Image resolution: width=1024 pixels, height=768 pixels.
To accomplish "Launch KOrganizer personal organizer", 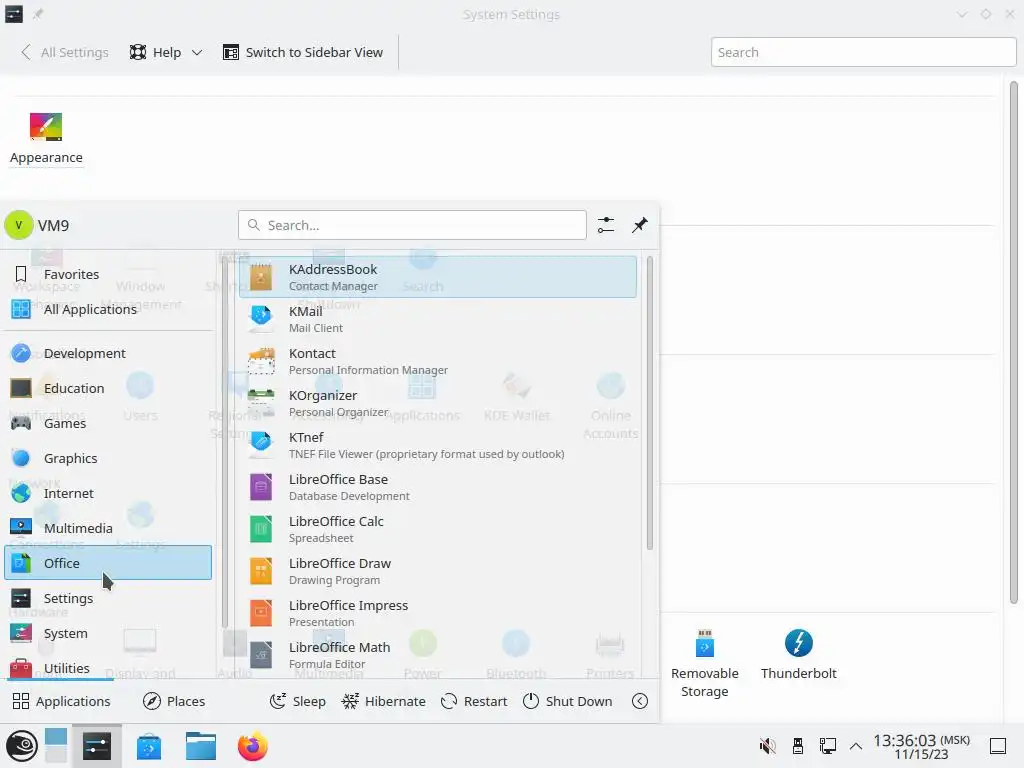I will point(438,403).
